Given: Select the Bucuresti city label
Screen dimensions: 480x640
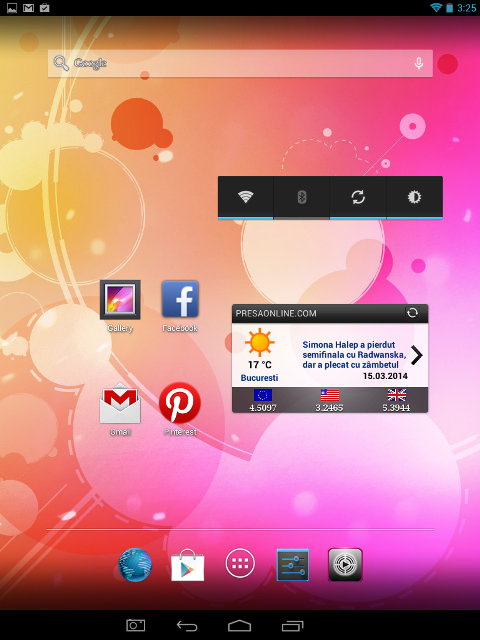Looking at the screenshot, I should click(x=259, y=378).
